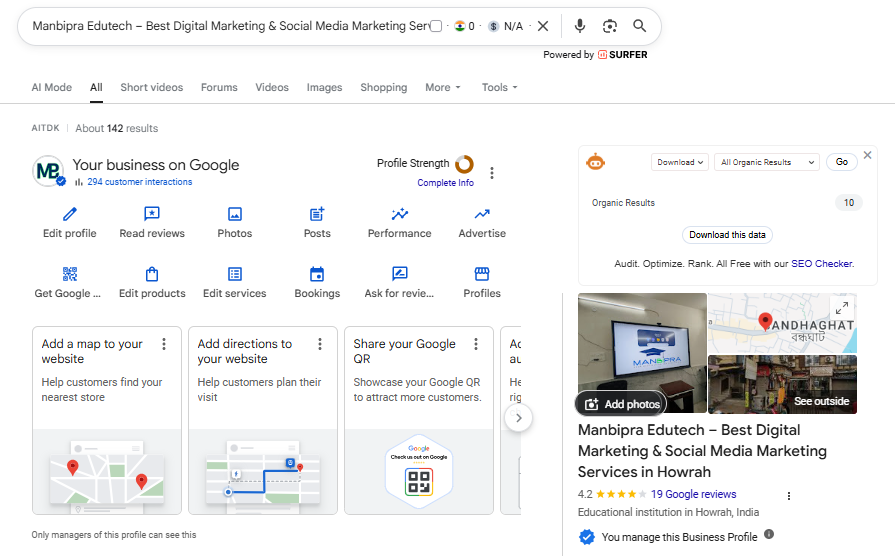
Task: Expand the Tools menu
Action: click(499, 87)
